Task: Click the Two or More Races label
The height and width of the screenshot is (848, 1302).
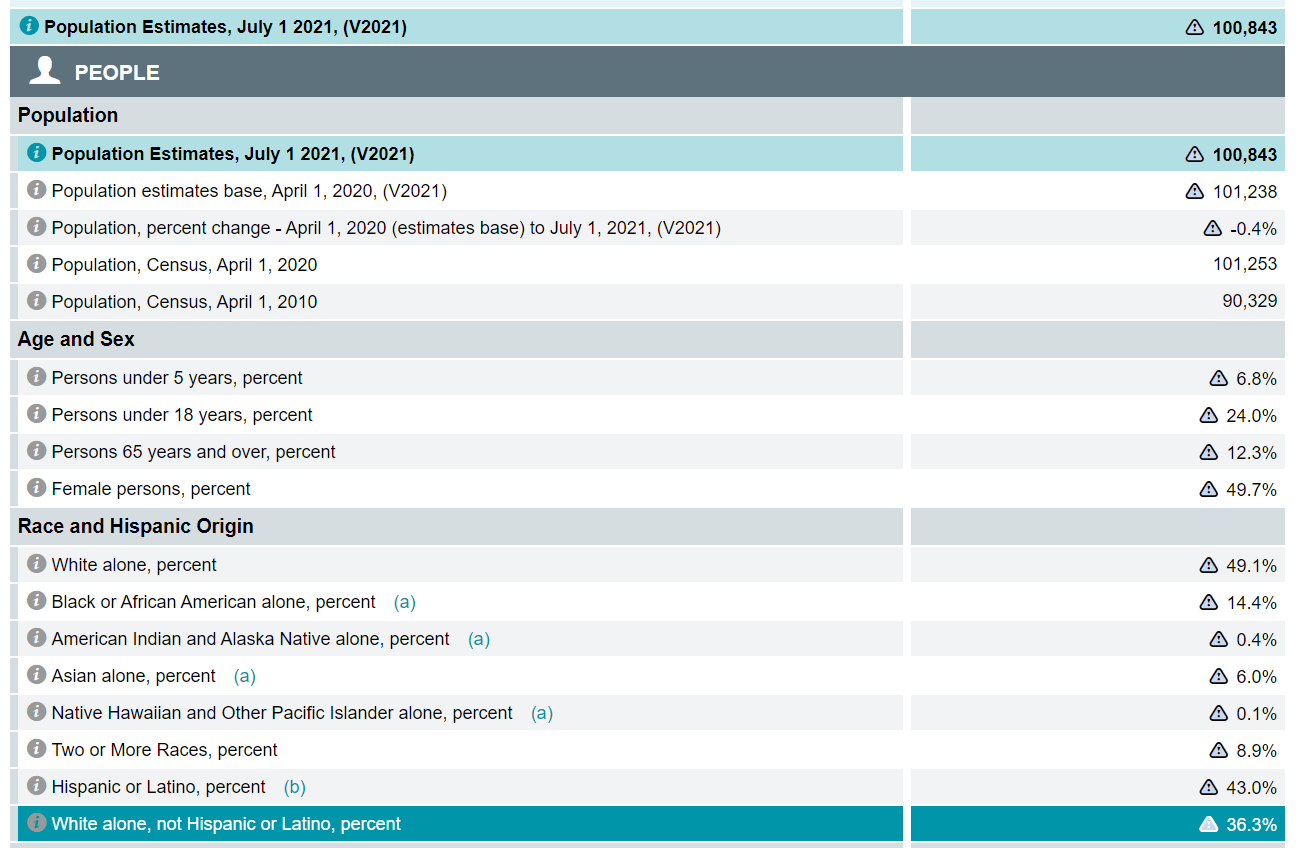Action: (x=165, y=750)
